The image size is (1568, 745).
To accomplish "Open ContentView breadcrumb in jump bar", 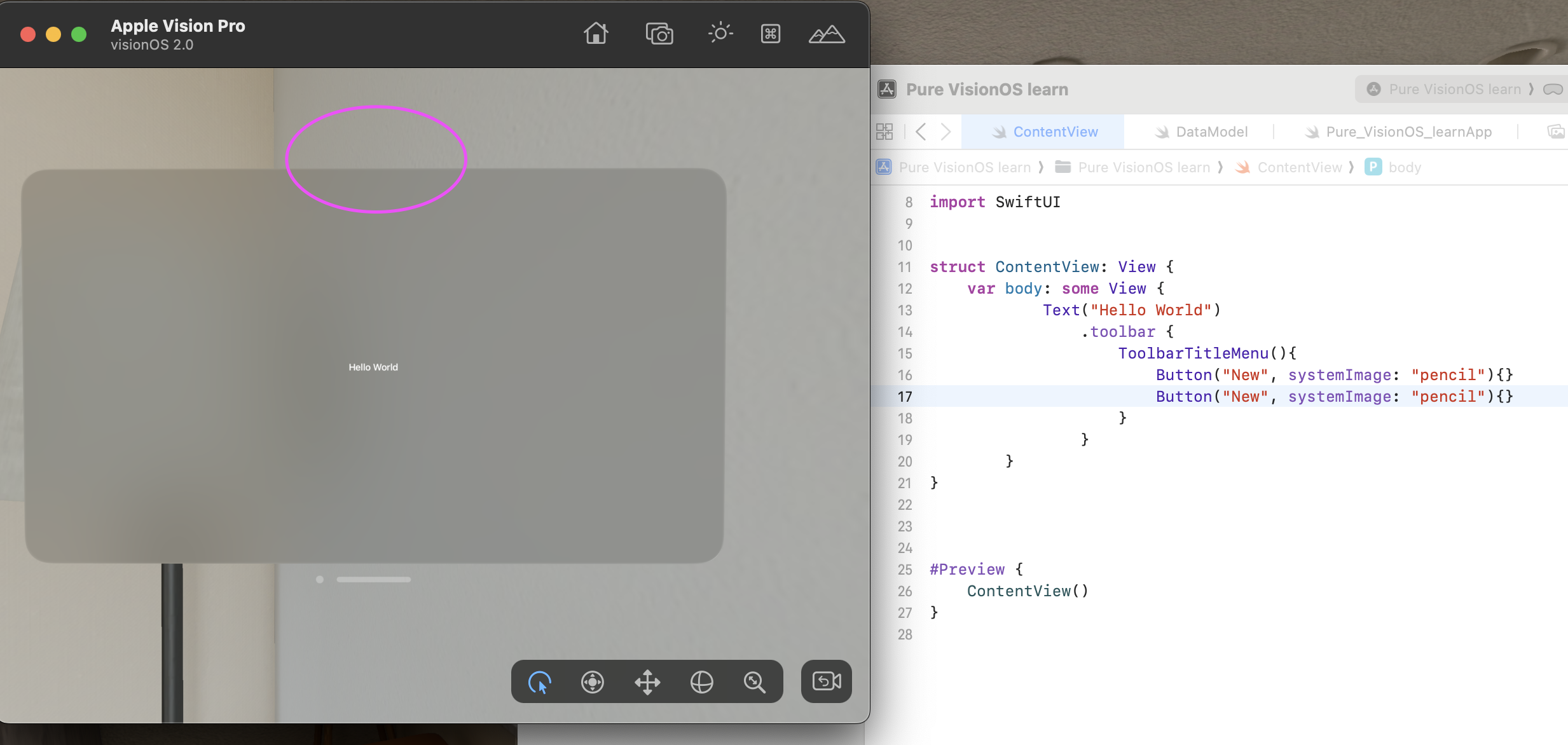I will click(x=1299, y=167).
